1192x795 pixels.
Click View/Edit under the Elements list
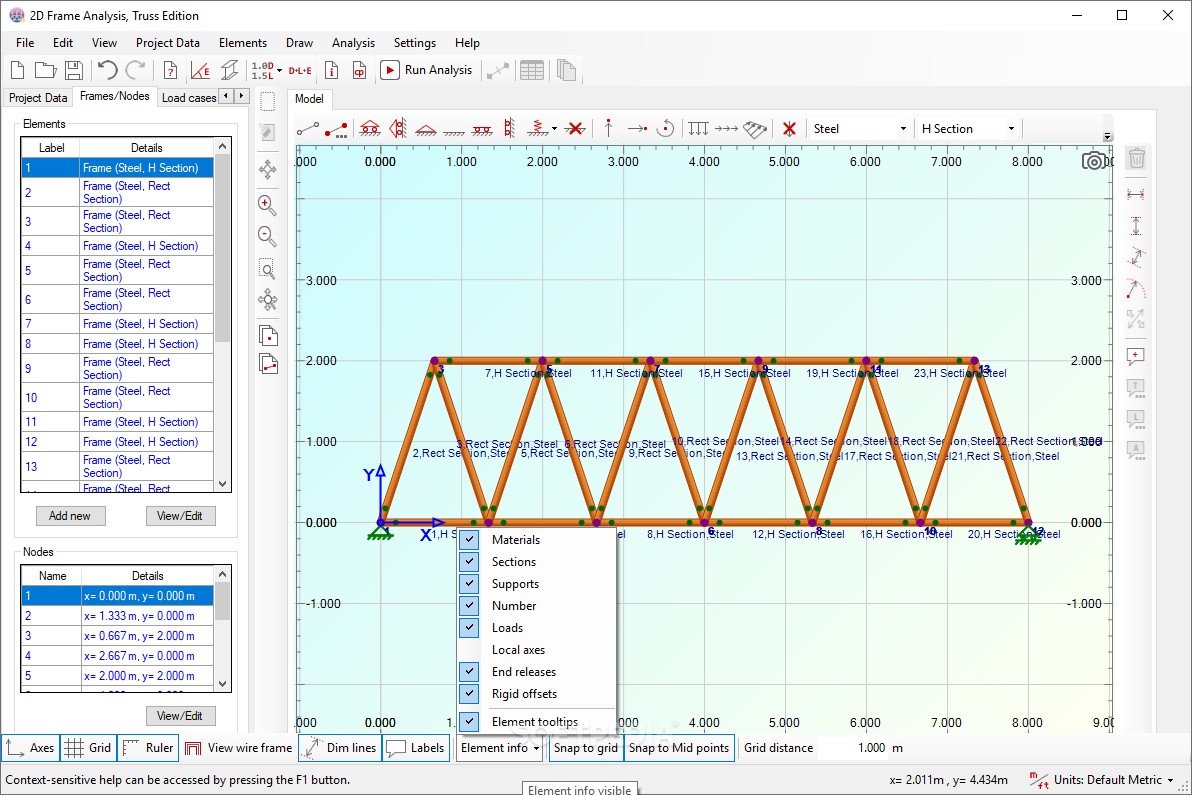click(x=180, y=516)
